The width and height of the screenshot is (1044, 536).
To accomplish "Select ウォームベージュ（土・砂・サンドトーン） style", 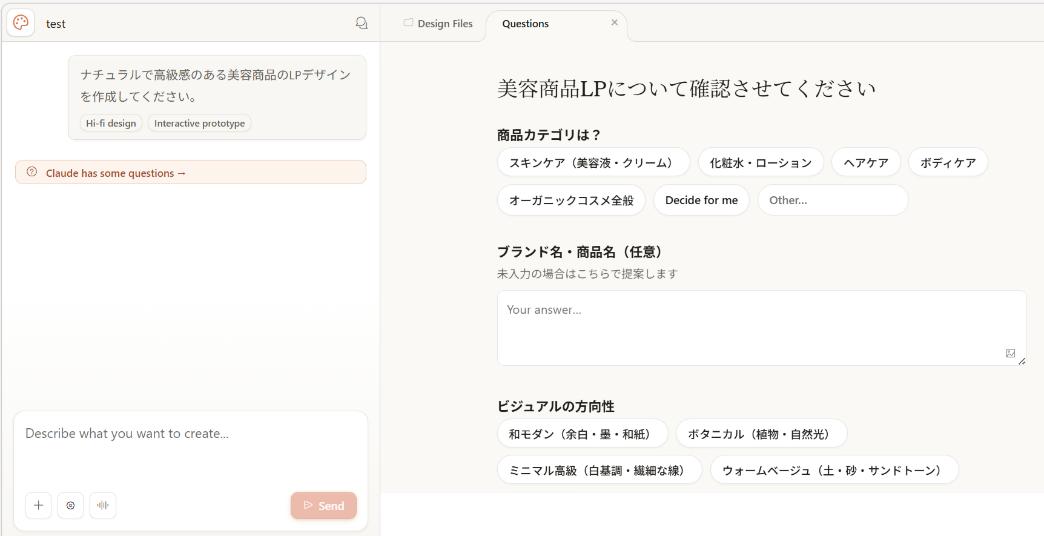I will [834, 470].
